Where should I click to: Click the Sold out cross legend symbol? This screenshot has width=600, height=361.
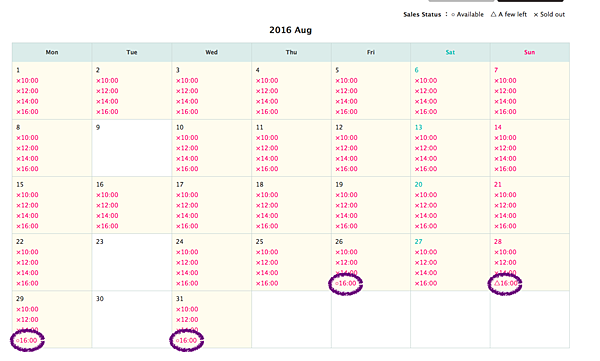tap(536, 15)
